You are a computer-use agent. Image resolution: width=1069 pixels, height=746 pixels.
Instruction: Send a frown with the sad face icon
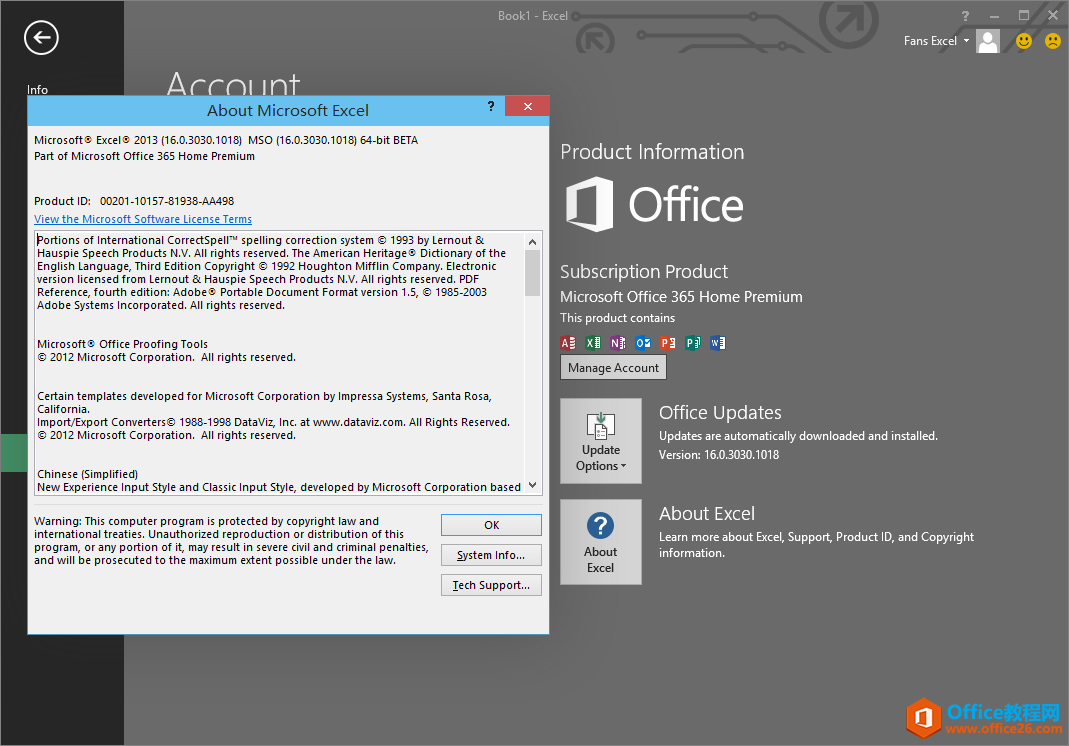pos(1053,41)
